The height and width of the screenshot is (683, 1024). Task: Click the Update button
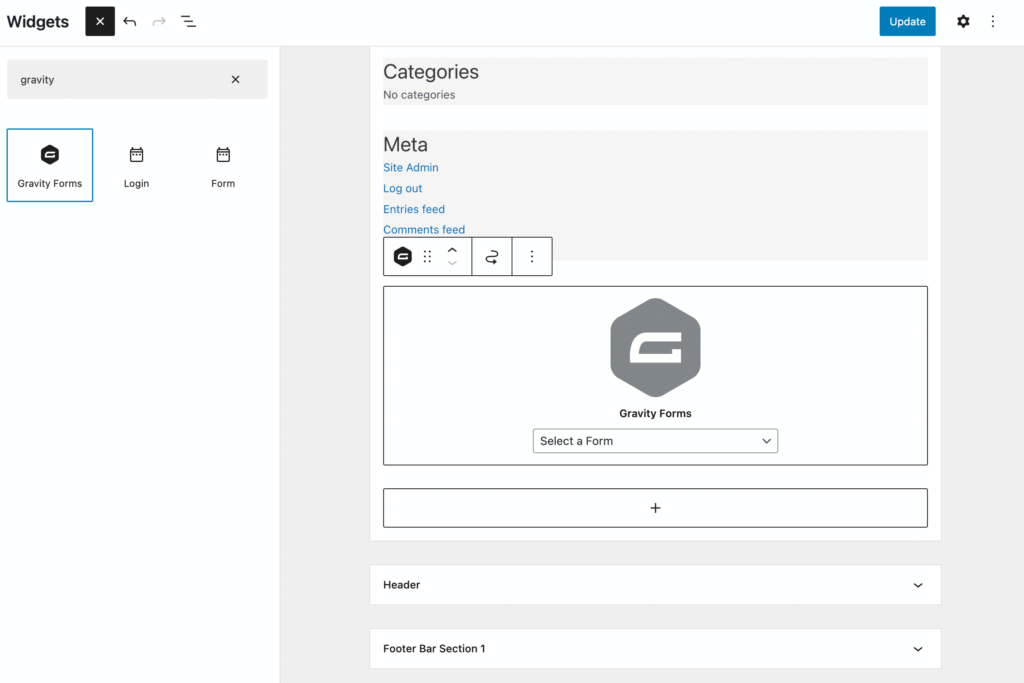(x=907, y=21)
